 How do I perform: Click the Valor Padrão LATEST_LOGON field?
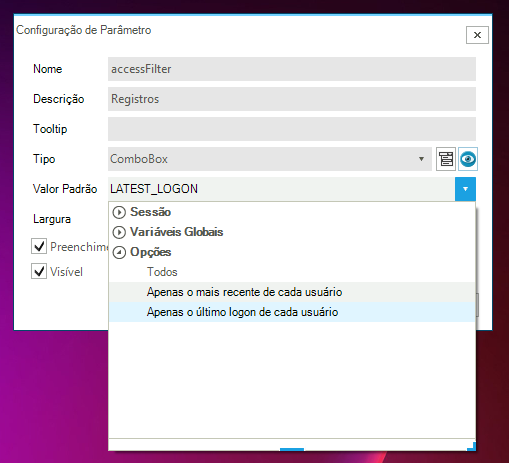coord(282,189)
